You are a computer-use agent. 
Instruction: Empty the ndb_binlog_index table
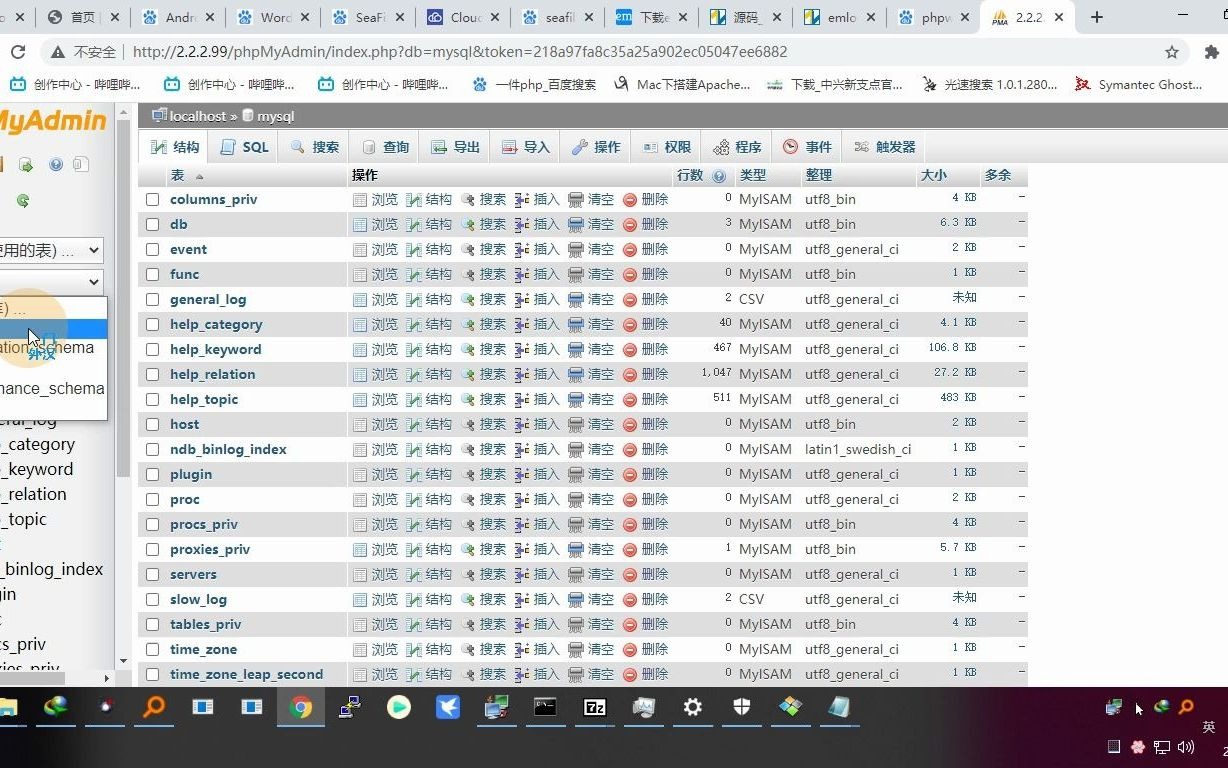click(x=591, y=449)
